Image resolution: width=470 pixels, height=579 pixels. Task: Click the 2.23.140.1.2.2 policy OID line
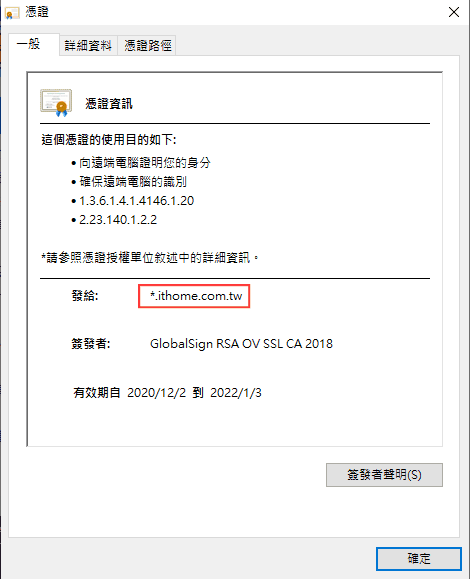pos(118,220)
